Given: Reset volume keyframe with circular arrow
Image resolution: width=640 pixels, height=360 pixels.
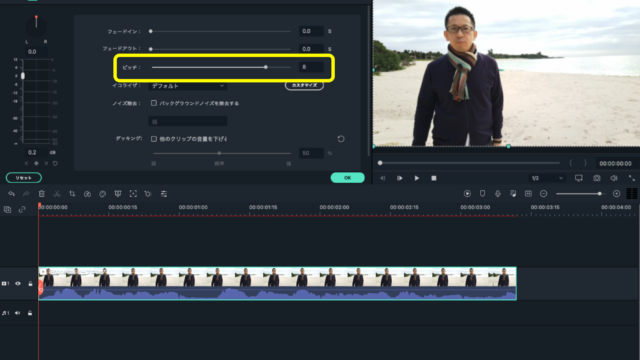Looking at the screenshot, I should [x=55, y=163].
